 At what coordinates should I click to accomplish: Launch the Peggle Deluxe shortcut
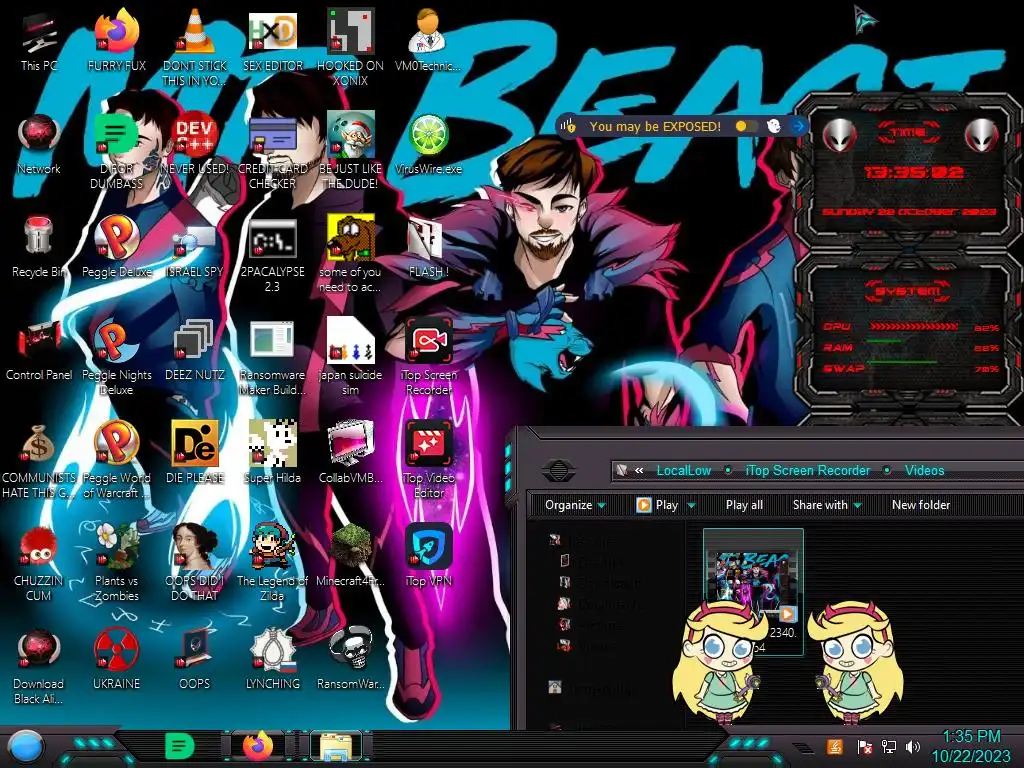pos(117,247)
